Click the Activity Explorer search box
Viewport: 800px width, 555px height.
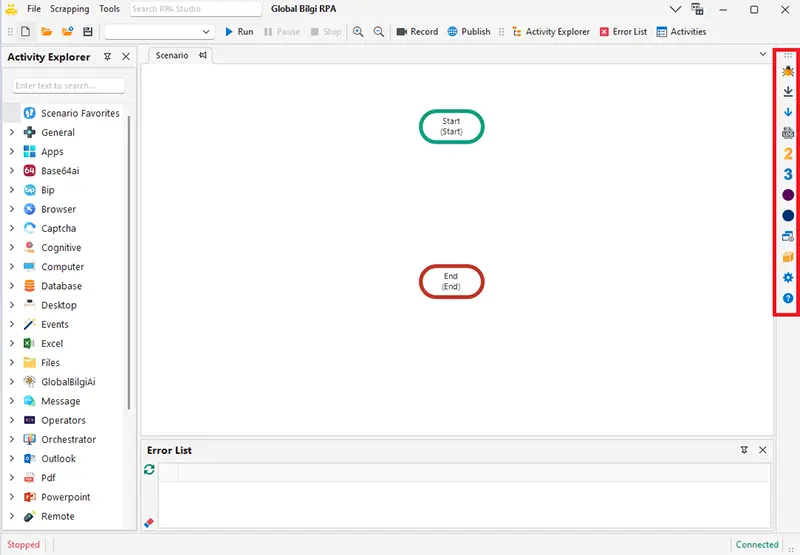(x=68, y=86)
